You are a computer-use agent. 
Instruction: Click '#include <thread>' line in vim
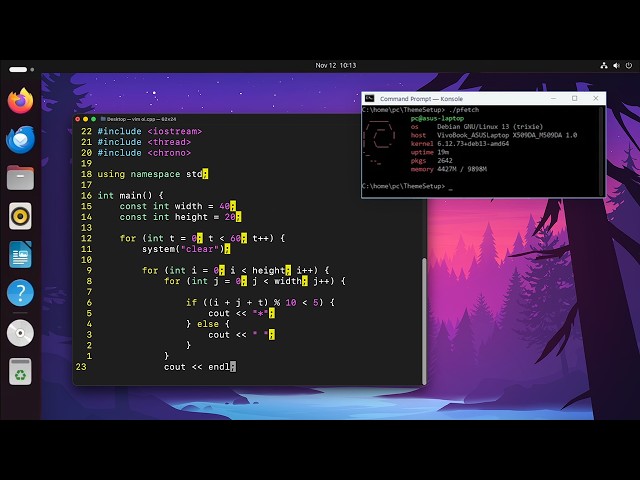144,142
